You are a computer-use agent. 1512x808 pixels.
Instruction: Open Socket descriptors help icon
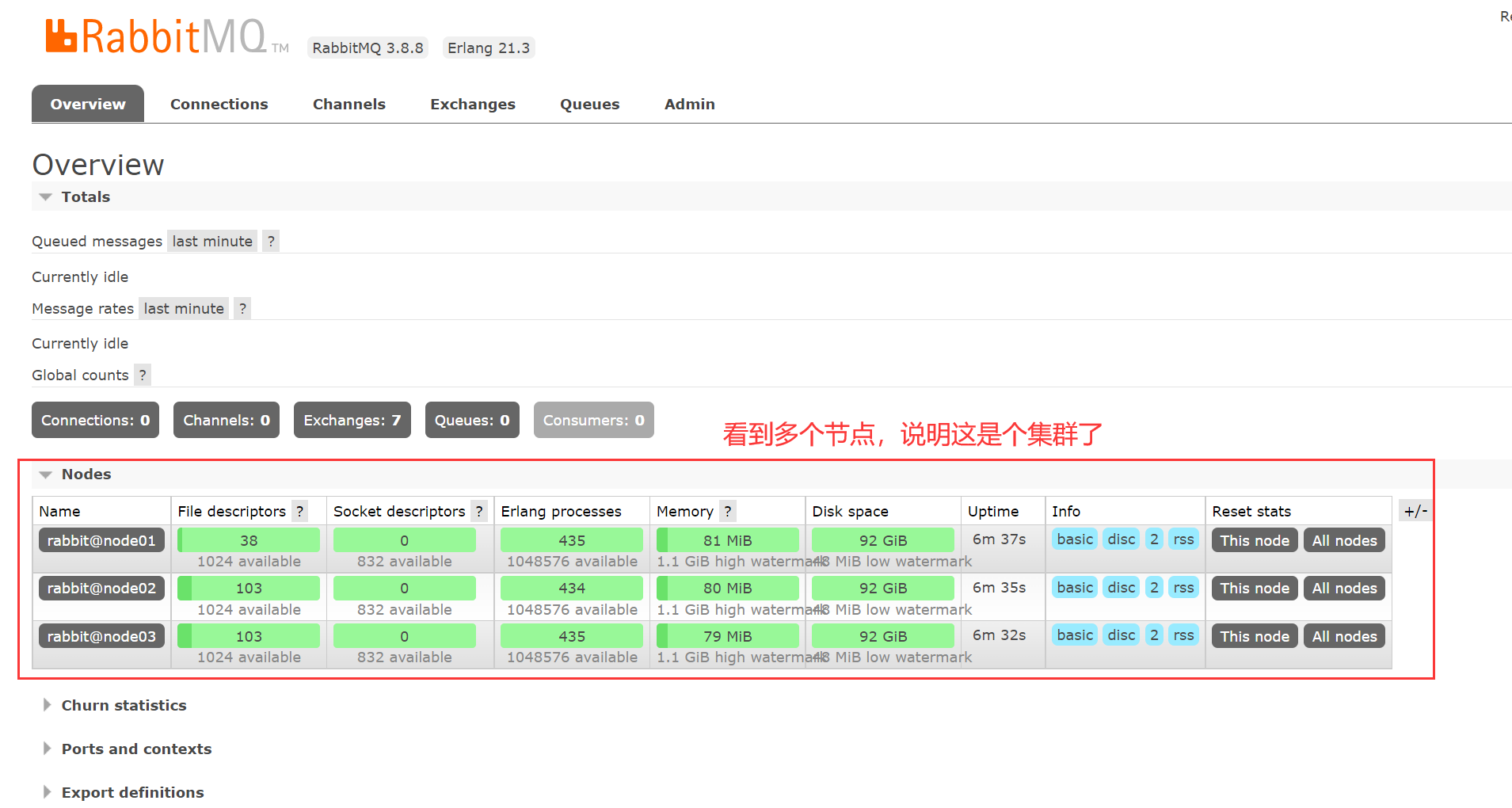click(x=479, y=511)
